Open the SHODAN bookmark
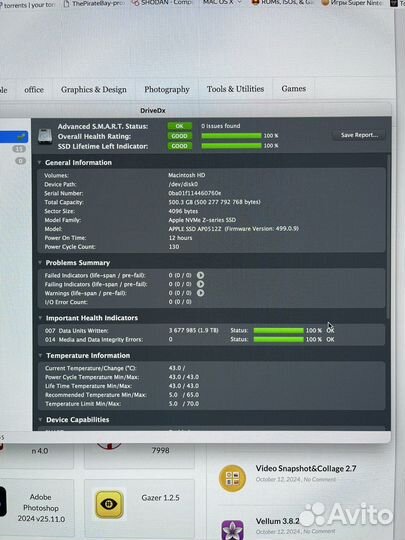 pos(162,3)
